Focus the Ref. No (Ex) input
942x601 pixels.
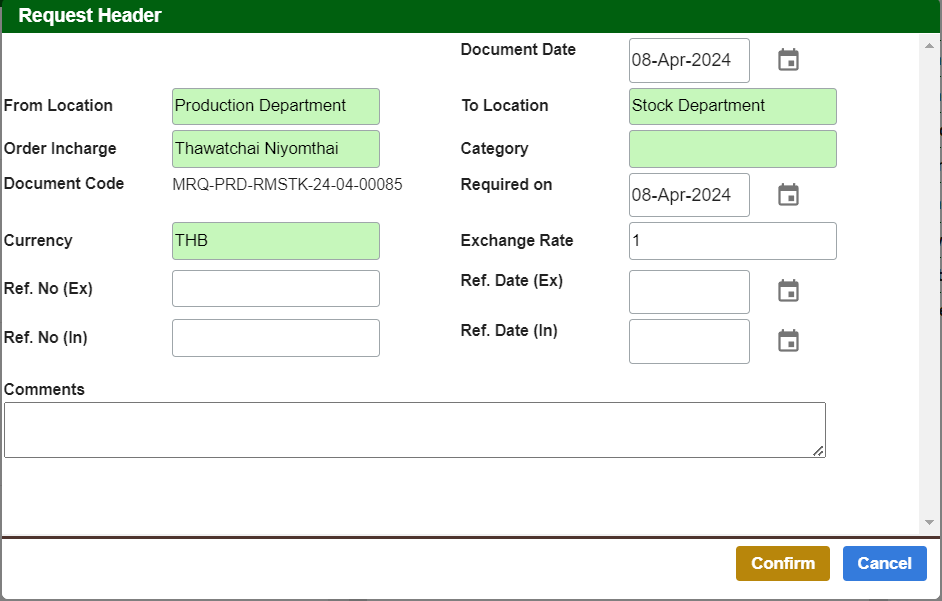click(x=276, y=288)
